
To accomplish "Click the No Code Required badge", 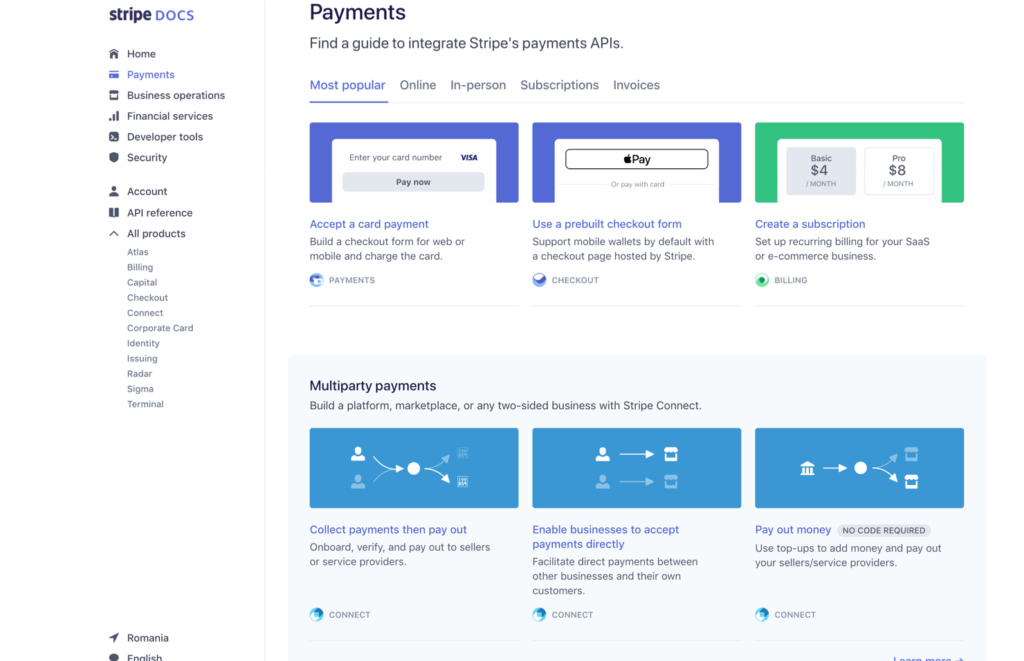I will tap(884, 530).
